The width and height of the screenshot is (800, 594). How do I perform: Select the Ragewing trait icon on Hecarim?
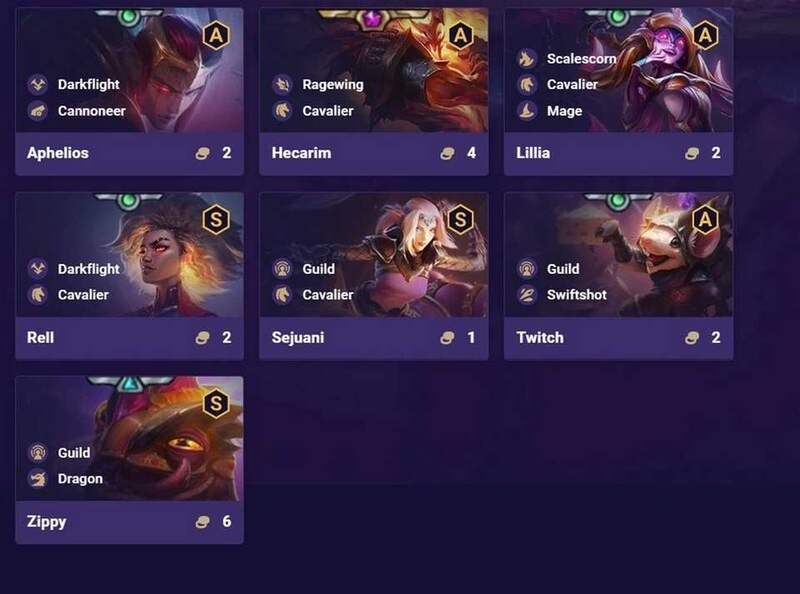tap(283, 84)
